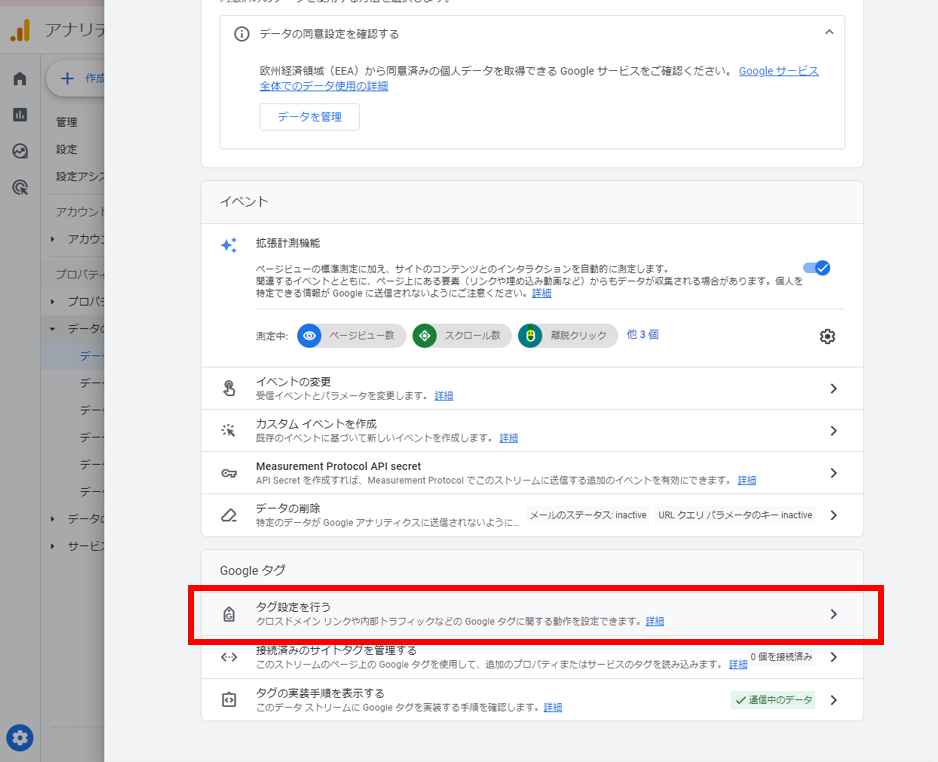Open 詳細 link under イベントの変更
Viewport: 938px width, 762px height.
(x=443, y=395)
